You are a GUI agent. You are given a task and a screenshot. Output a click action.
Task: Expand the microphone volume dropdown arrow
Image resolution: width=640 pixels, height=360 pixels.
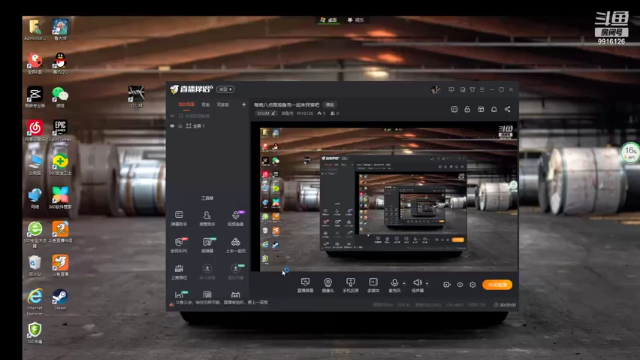(x=404, y=283)
